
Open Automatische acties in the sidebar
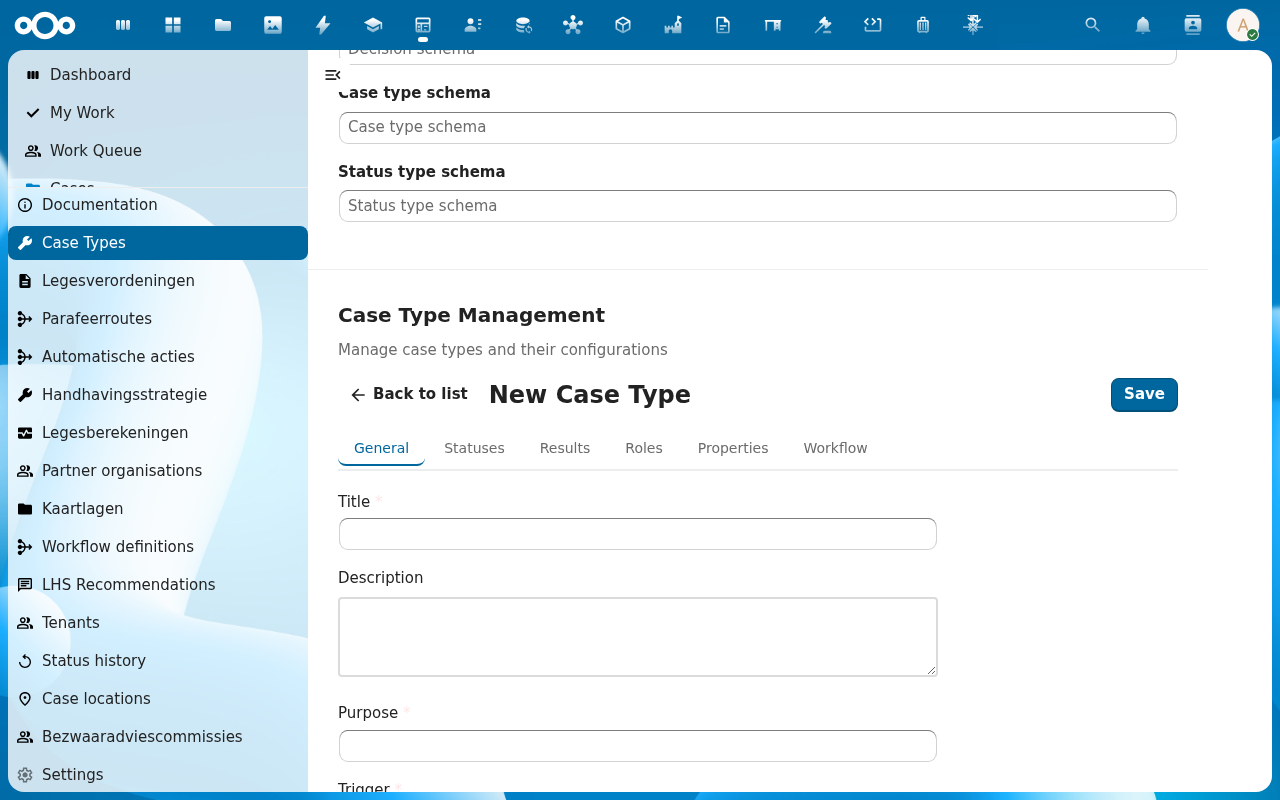158,357
